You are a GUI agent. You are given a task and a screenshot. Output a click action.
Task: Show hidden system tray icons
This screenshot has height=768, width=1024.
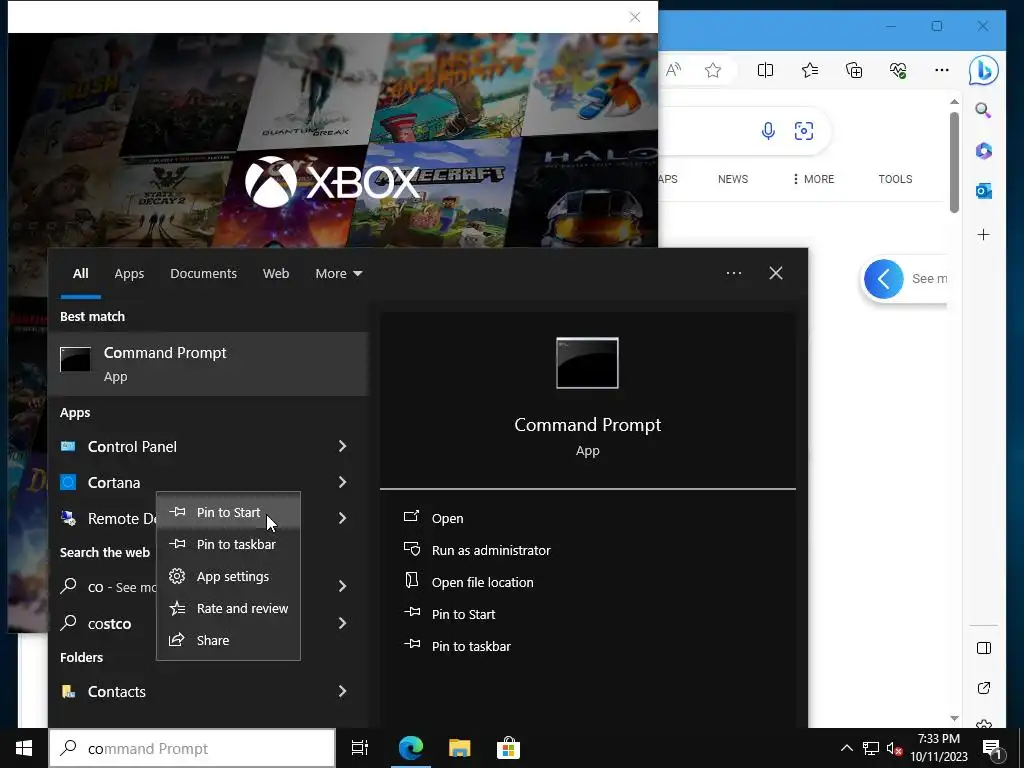tap(846, 748)
